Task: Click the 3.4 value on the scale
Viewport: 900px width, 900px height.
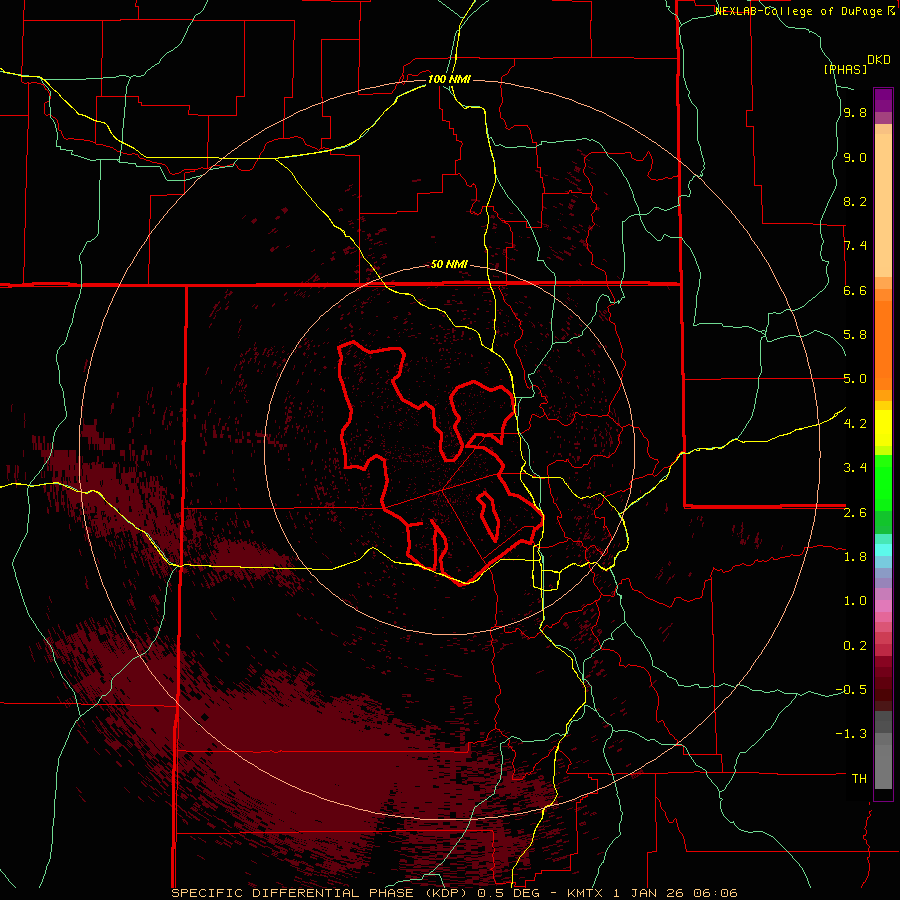Action: pyautogui.click(x=855, y=467)
